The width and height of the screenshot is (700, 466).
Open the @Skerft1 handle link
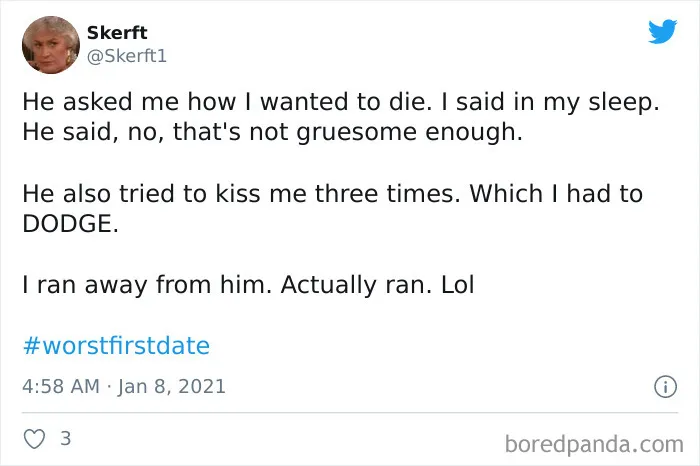pyautogui.click(x=127, y=56)
